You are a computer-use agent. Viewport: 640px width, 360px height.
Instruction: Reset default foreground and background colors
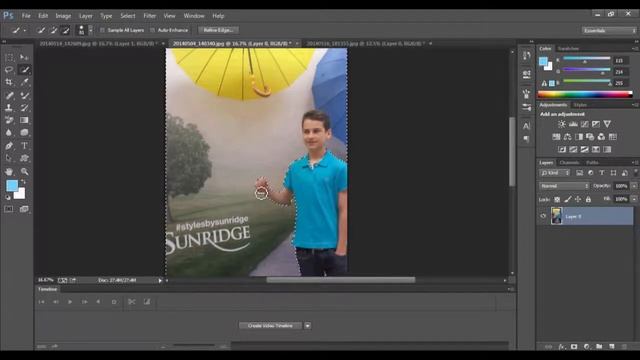(8, 197)
